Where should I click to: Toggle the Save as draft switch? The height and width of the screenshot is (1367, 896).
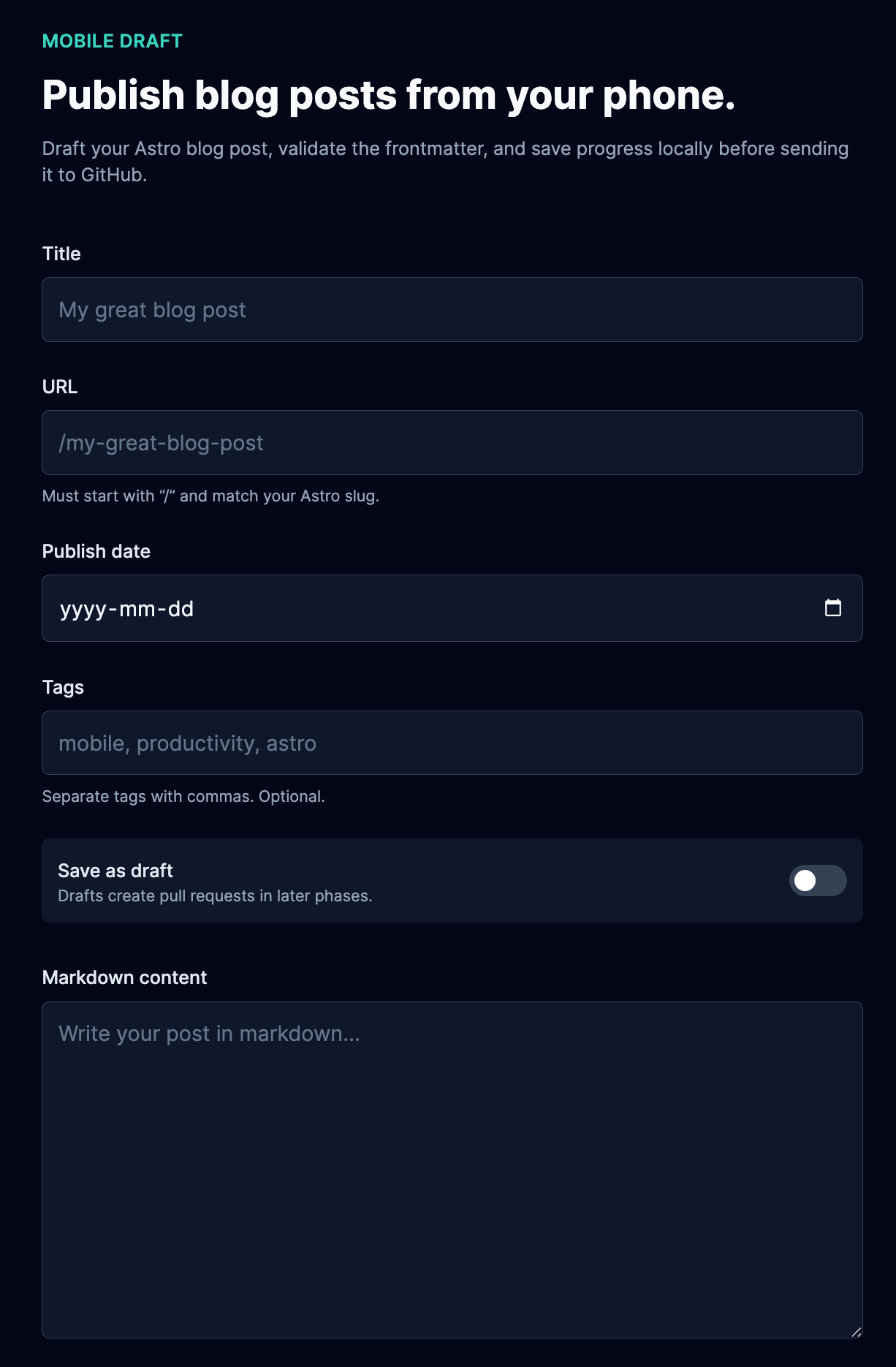[x=819, y=880]
